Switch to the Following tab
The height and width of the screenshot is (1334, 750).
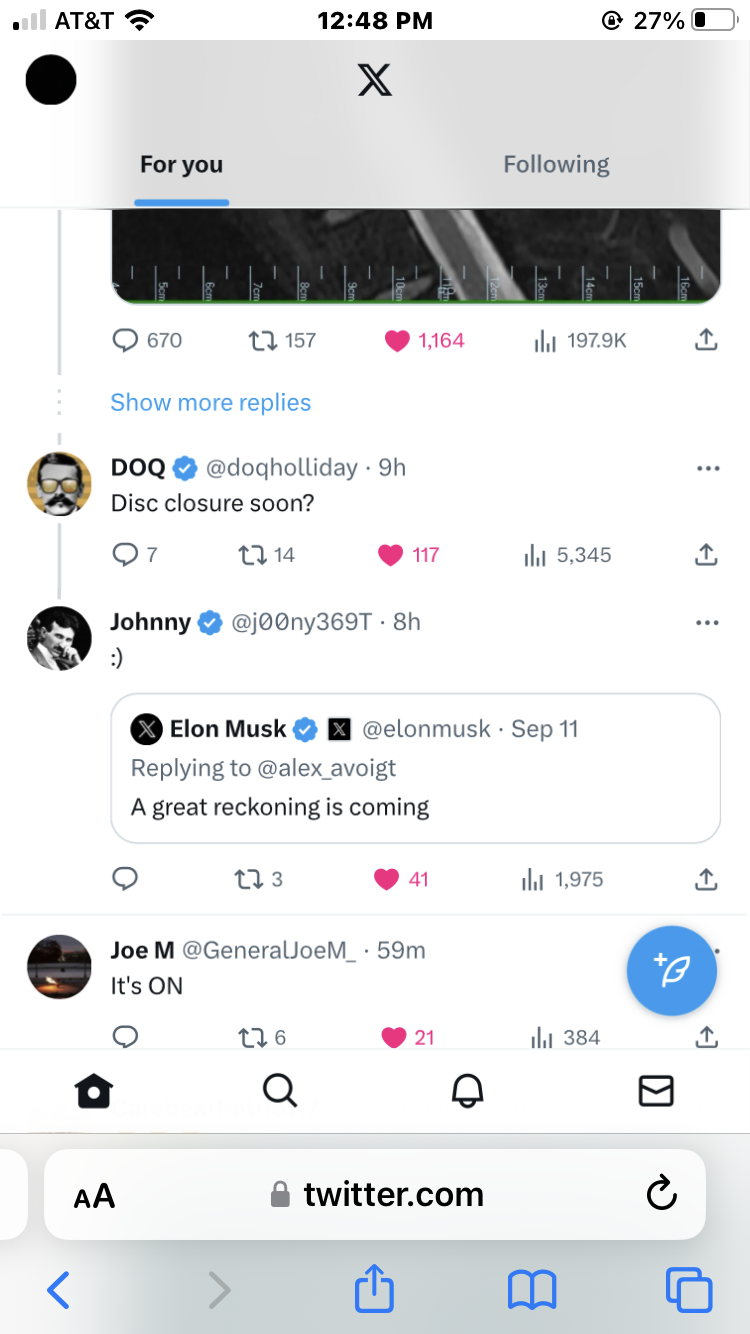click(x=556, y=165)
